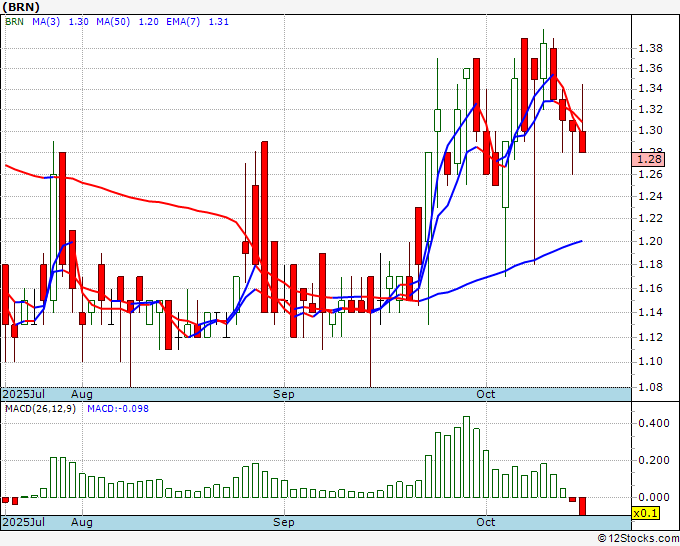This screenshot has height=546, width=680.
Task: Click the (BRN) chart title
Action: point(21,7)
